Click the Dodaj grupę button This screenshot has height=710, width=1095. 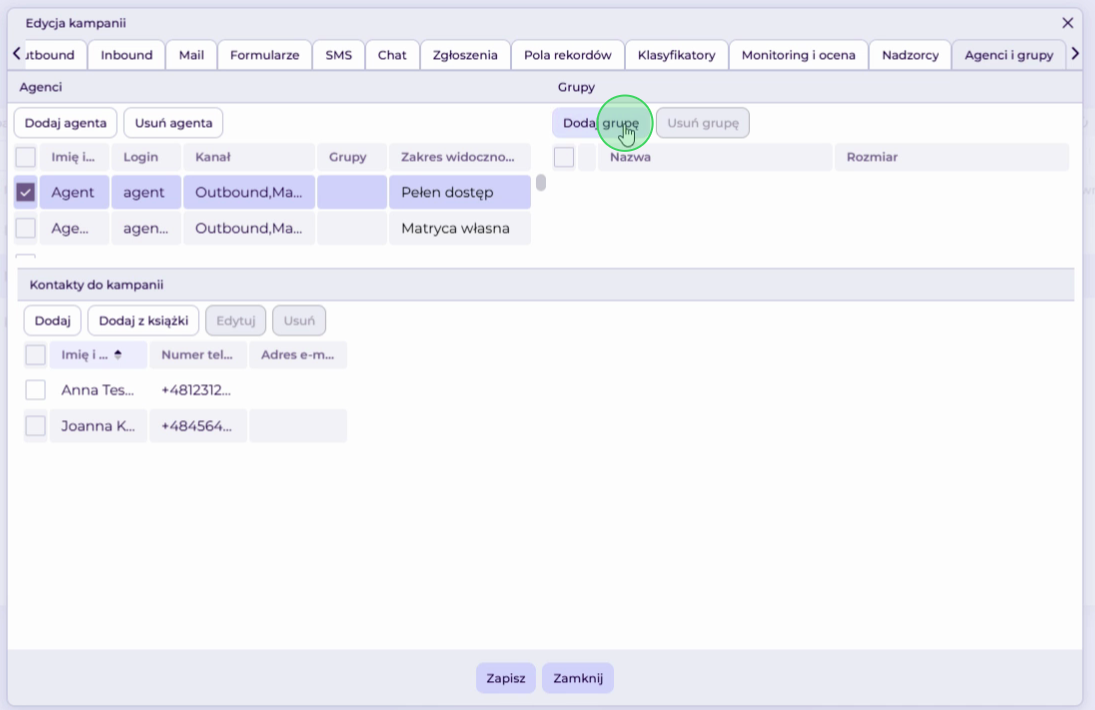tap(601, 123)
